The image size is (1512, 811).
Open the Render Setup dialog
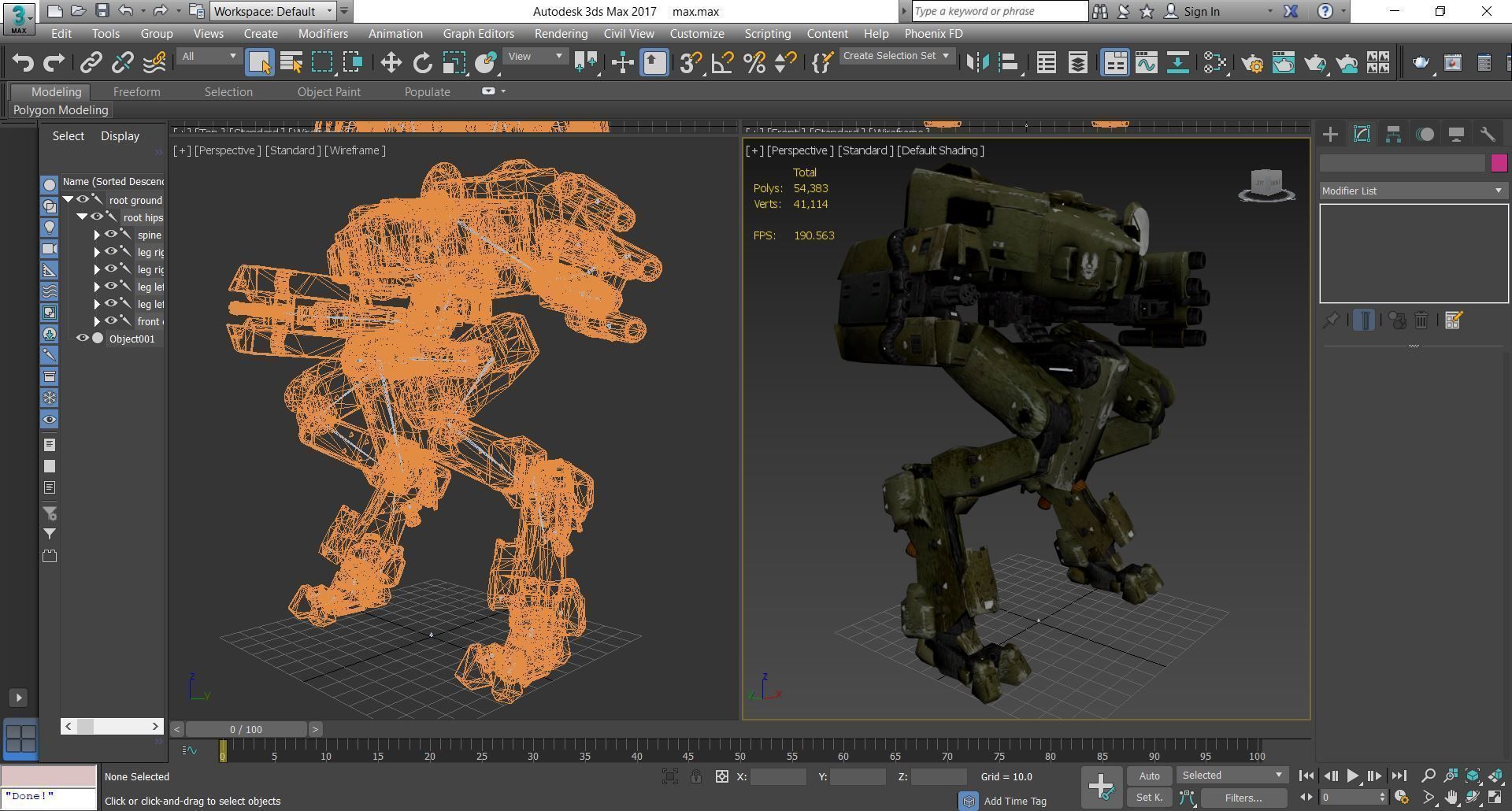[1252, 63]
